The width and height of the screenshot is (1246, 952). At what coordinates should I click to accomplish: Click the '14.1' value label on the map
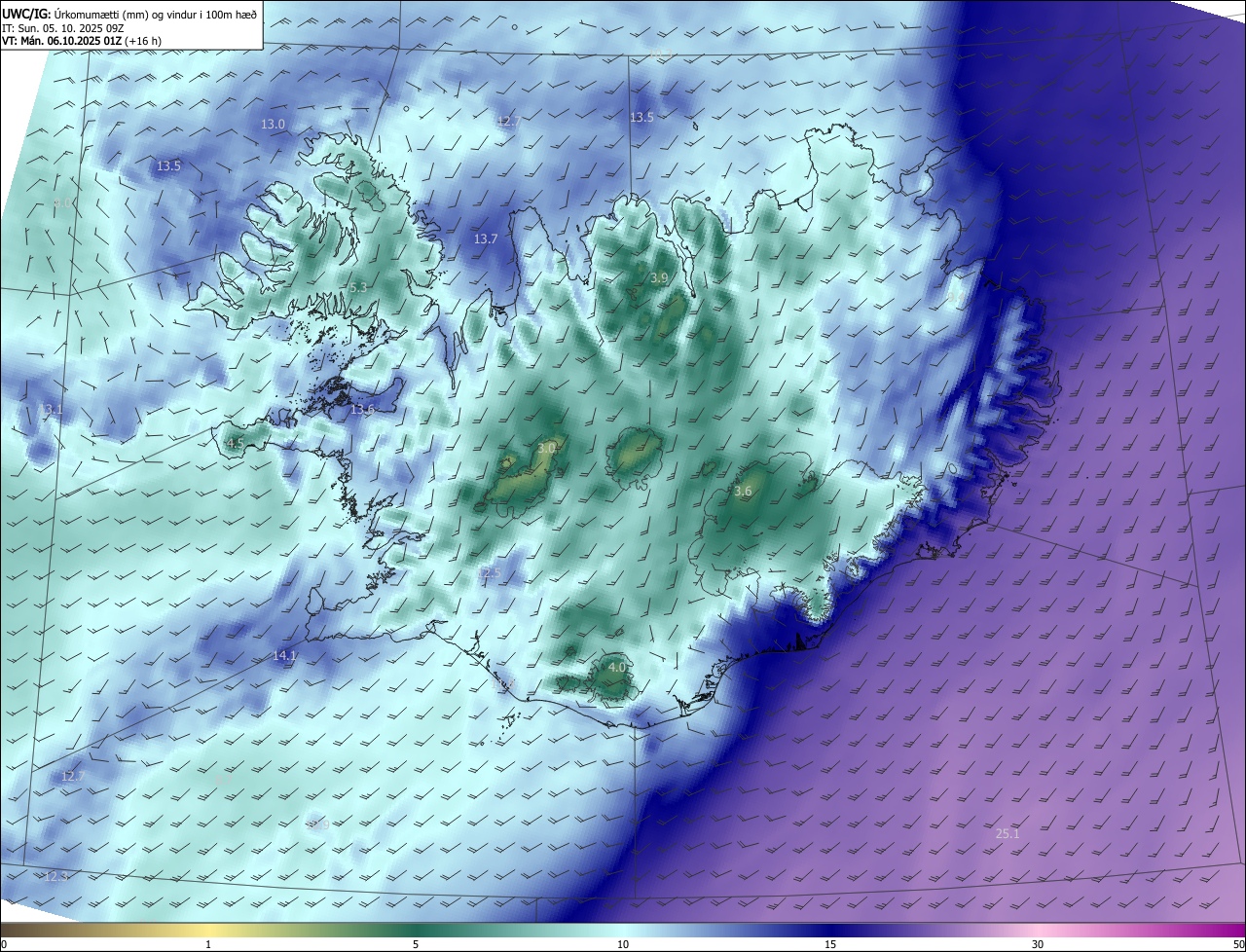point(284,656)
